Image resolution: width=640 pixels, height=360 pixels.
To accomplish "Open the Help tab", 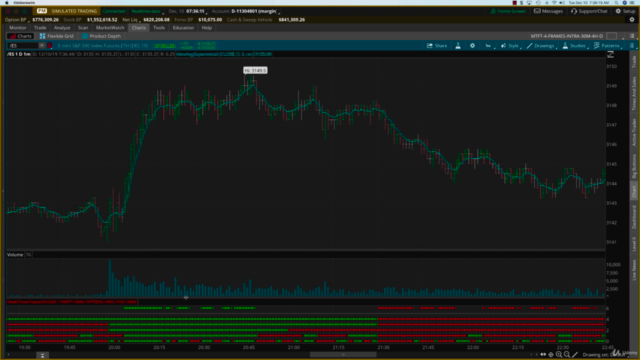I will pos(207,28).
